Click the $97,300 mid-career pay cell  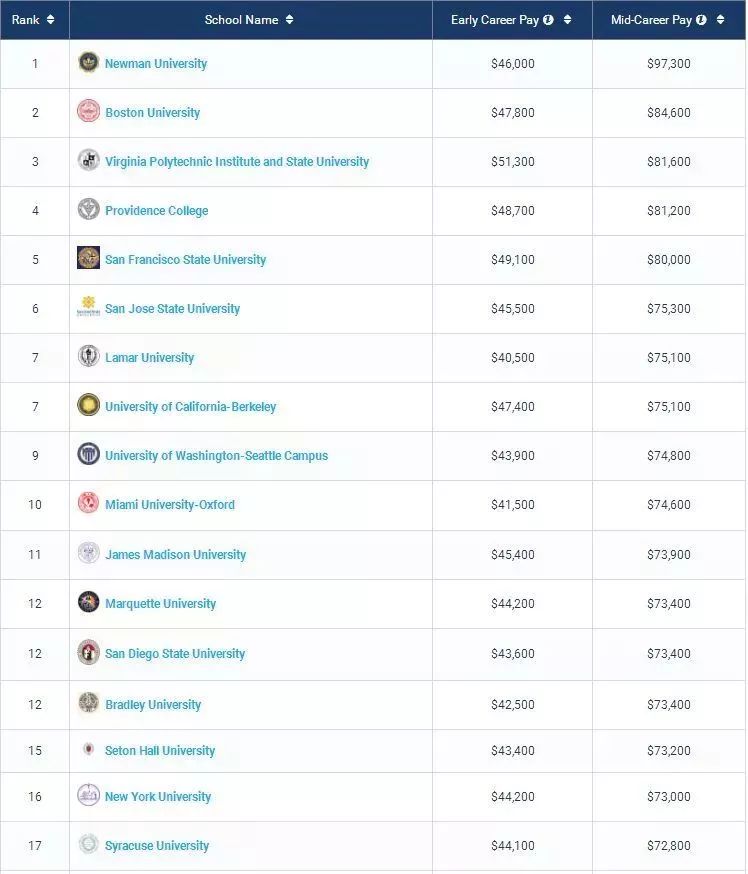[x=668, y=63]
